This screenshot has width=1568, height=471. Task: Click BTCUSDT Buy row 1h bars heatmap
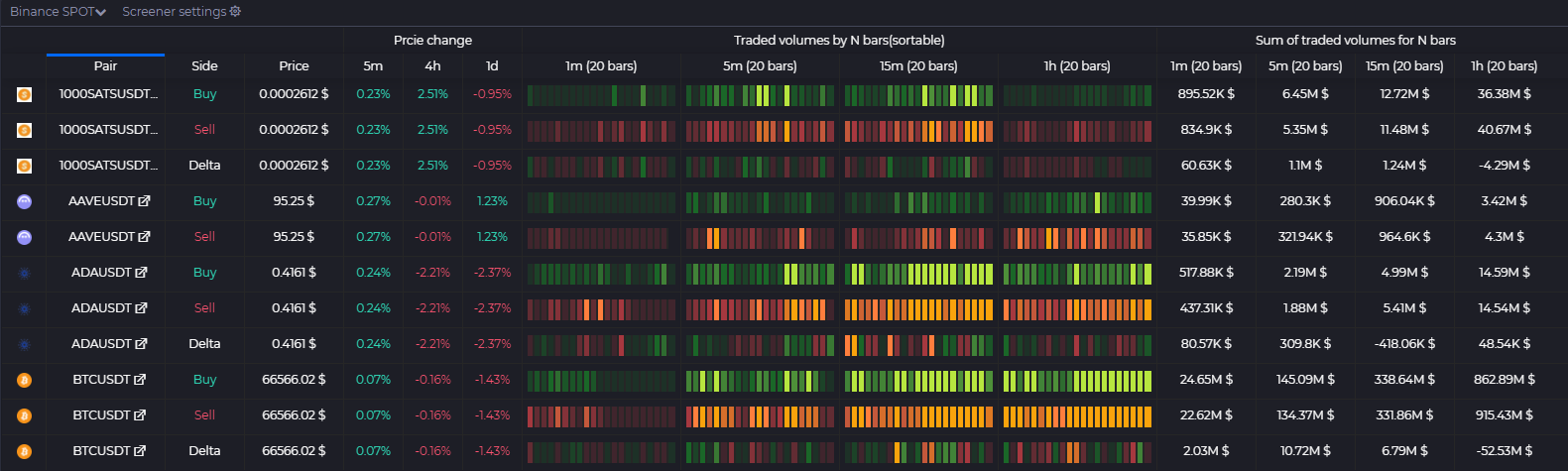coord(1077,380)
